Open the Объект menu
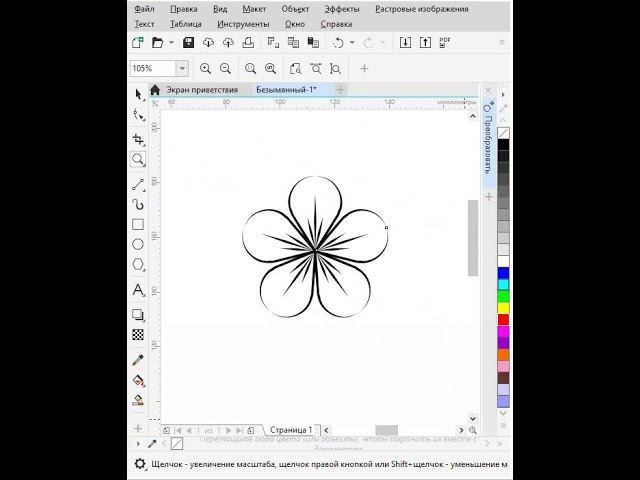Screen dimensions: 640x480 click(295, 9)
